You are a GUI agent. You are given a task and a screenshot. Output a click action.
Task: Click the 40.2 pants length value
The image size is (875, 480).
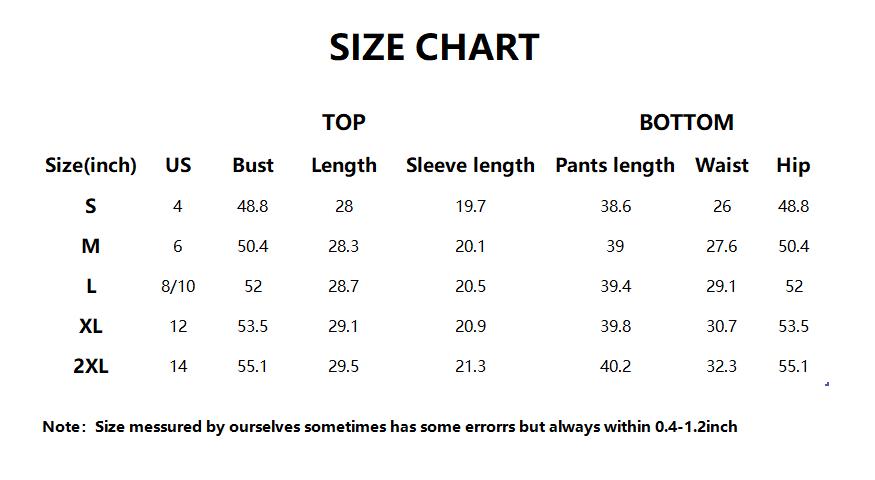click(x=616, y=366)
